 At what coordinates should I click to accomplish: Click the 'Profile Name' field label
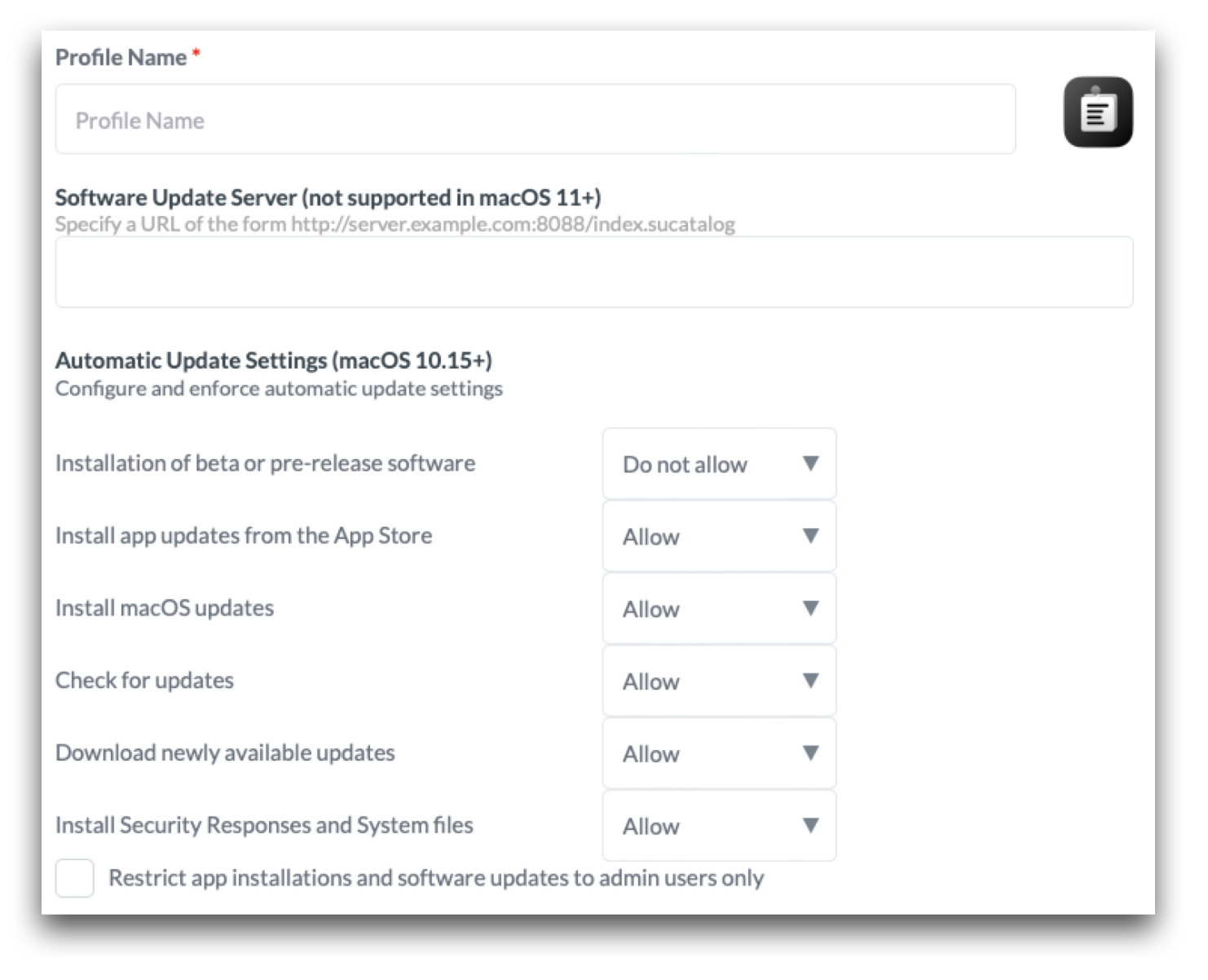121,58
